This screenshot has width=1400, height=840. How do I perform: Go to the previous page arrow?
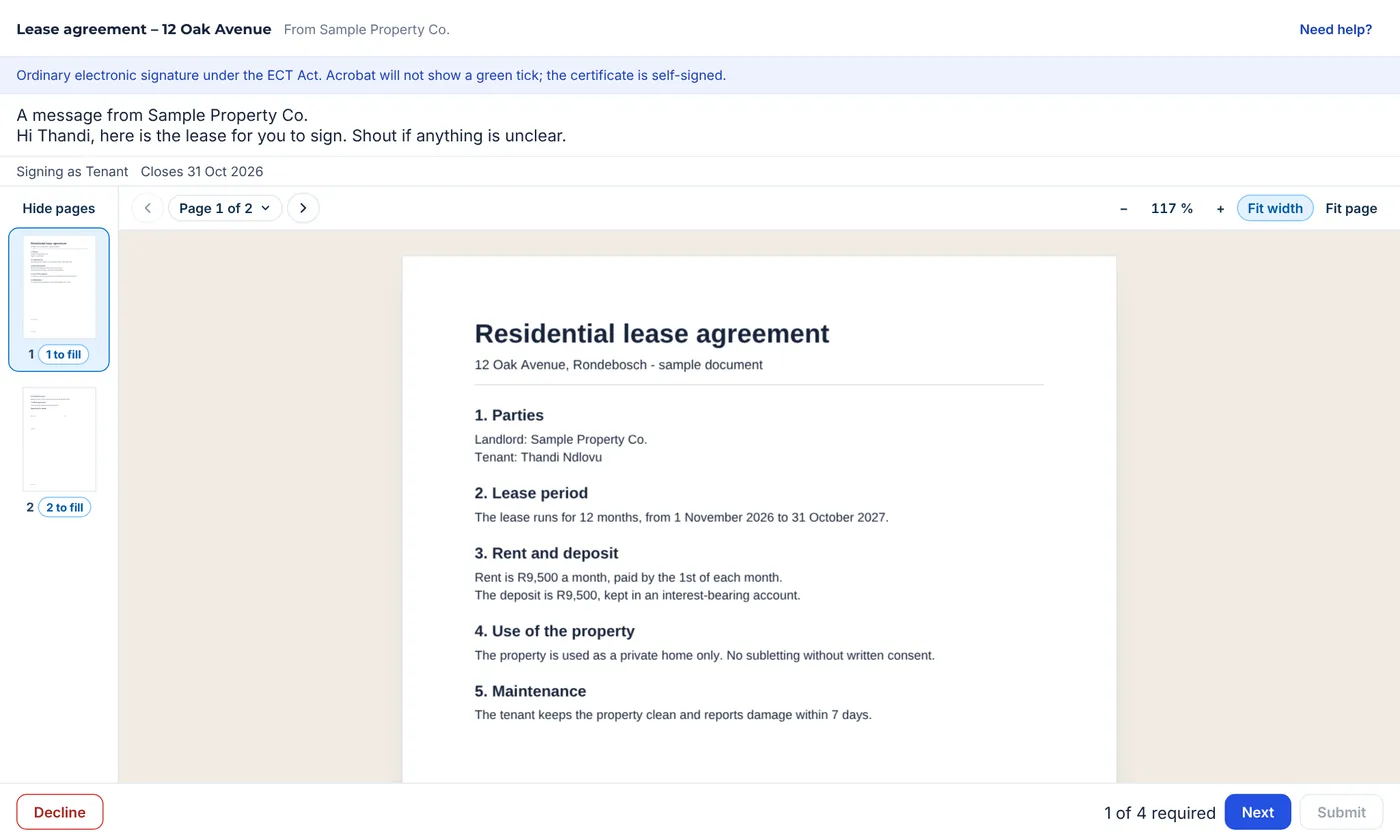pos(148,208)
